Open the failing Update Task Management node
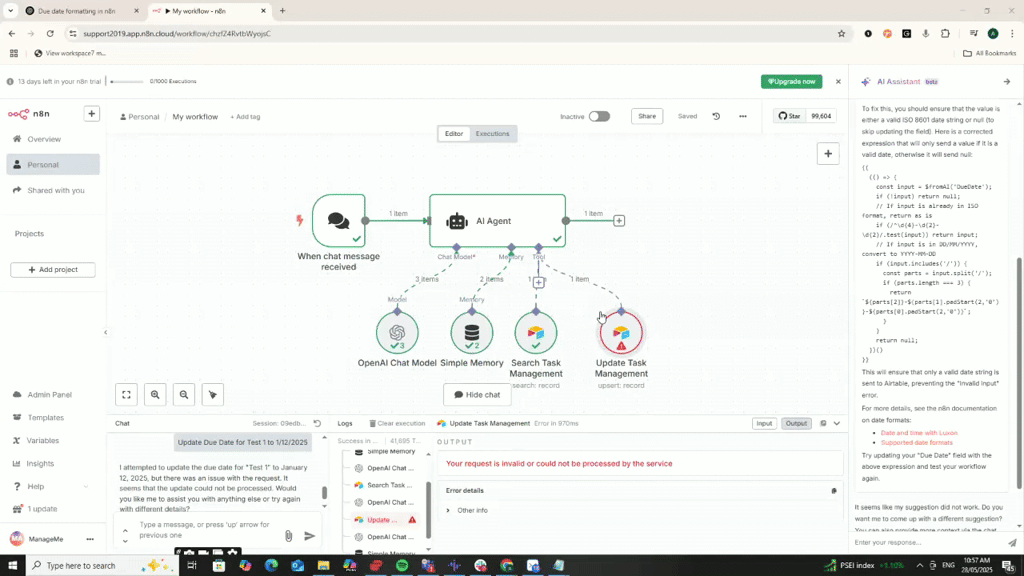 click(x=621, y=331)
